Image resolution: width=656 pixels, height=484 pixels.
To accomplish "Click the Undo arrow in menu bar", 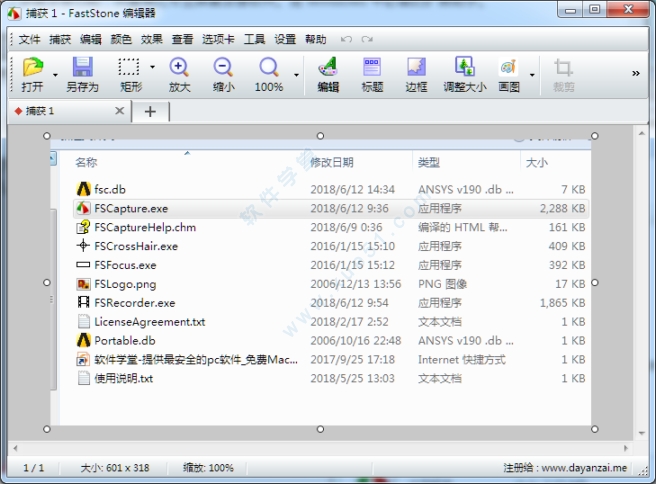I will click(x=346, y=40).
